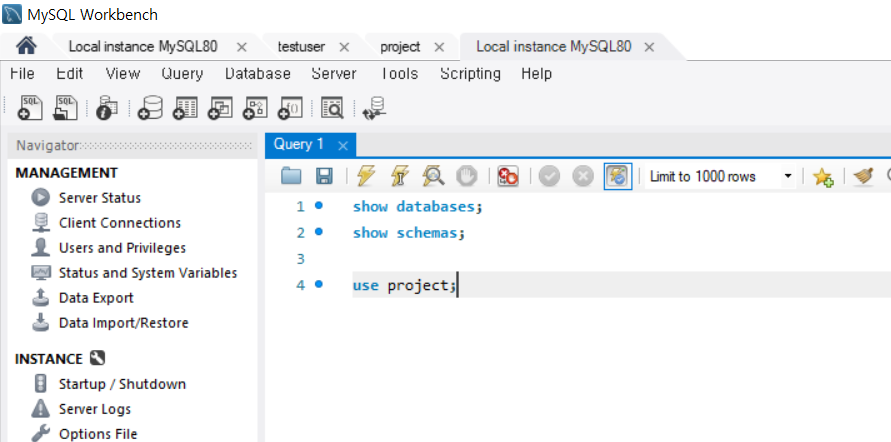Open Server Status in Navigator

[x=99, y=198]
